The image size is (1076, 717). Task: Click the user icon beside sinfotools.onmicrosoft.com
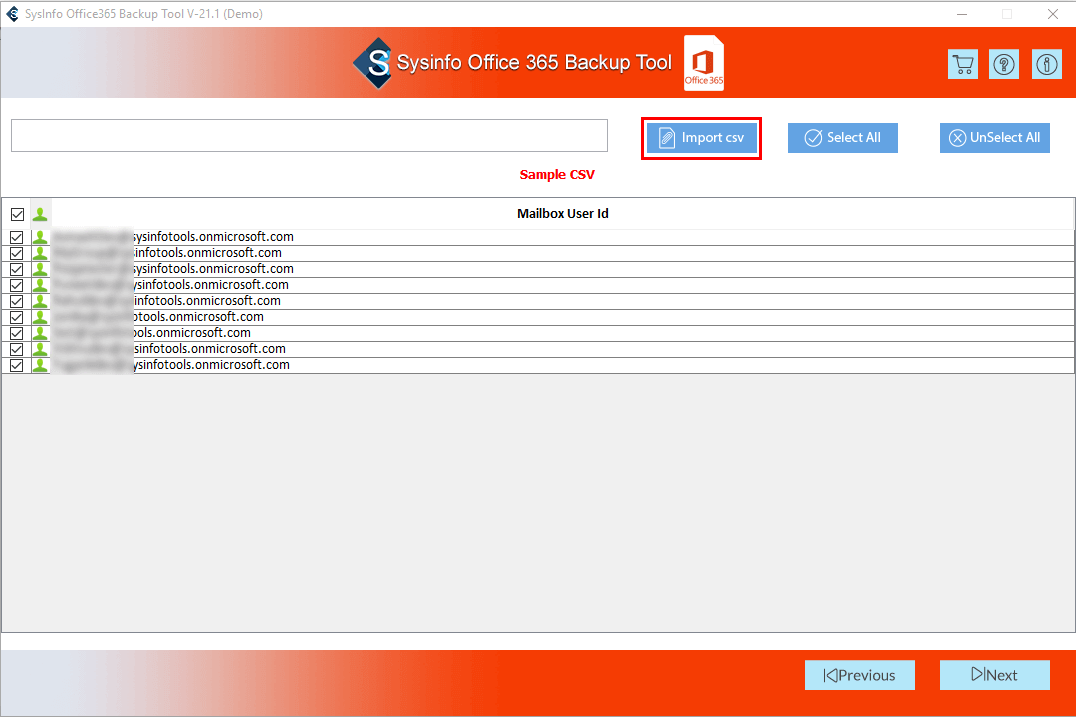[40, 349]
